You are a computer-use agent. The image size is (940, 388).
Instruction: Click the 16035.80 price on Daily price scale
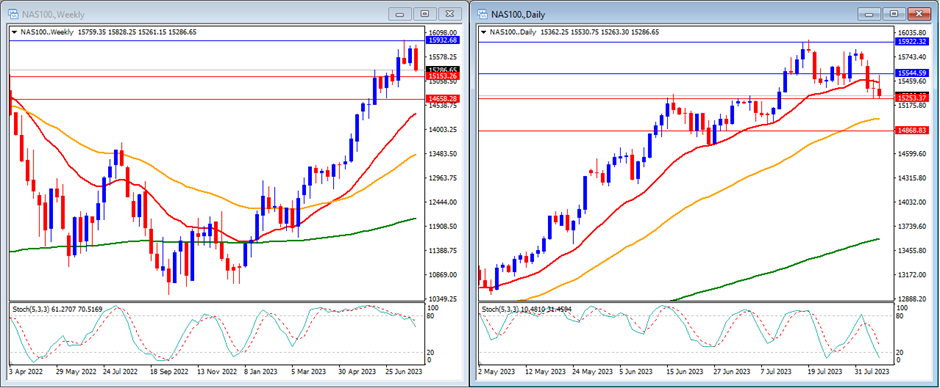[x=911, y=33]
